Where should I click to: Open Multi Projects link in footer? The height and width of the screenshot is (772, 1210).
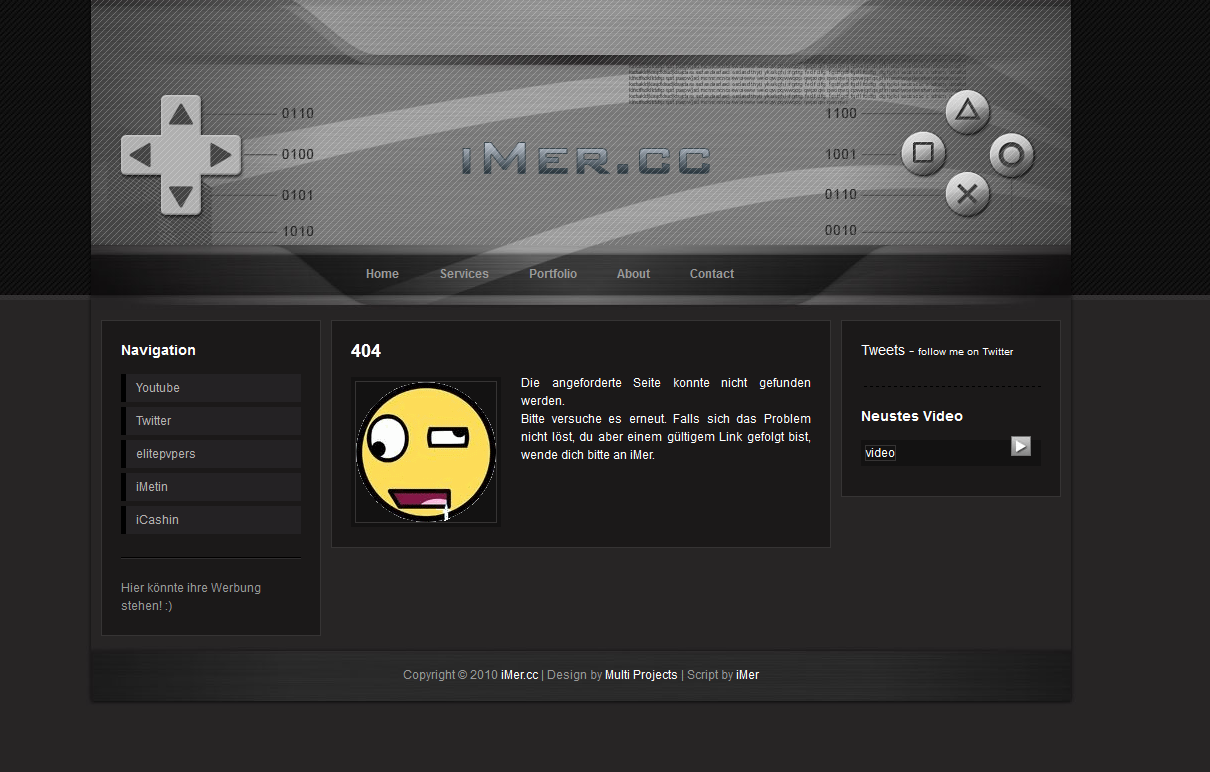click(x=641, y=675)
